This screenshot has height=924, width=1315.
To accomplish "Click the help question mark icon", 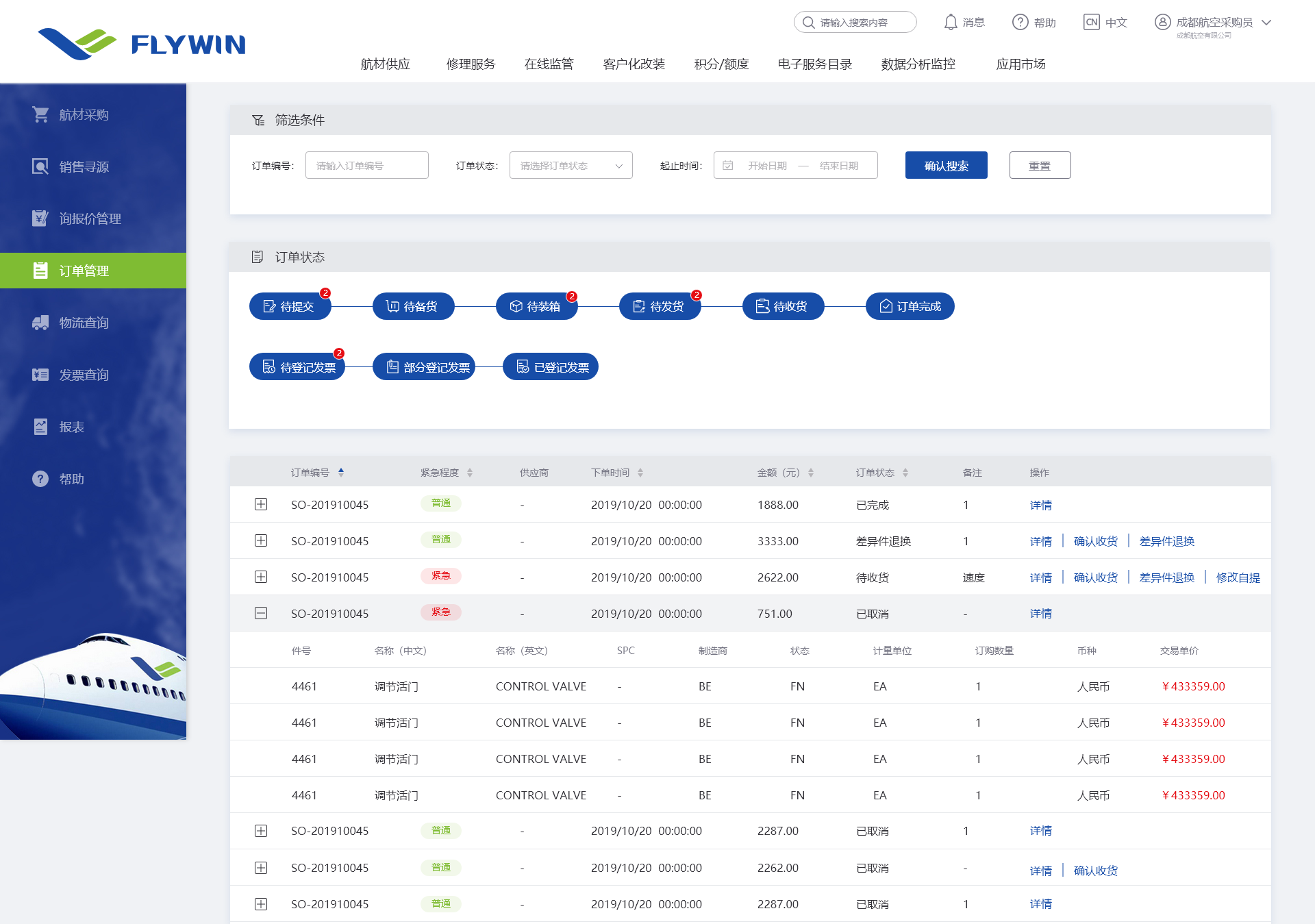I will 1020,23.
